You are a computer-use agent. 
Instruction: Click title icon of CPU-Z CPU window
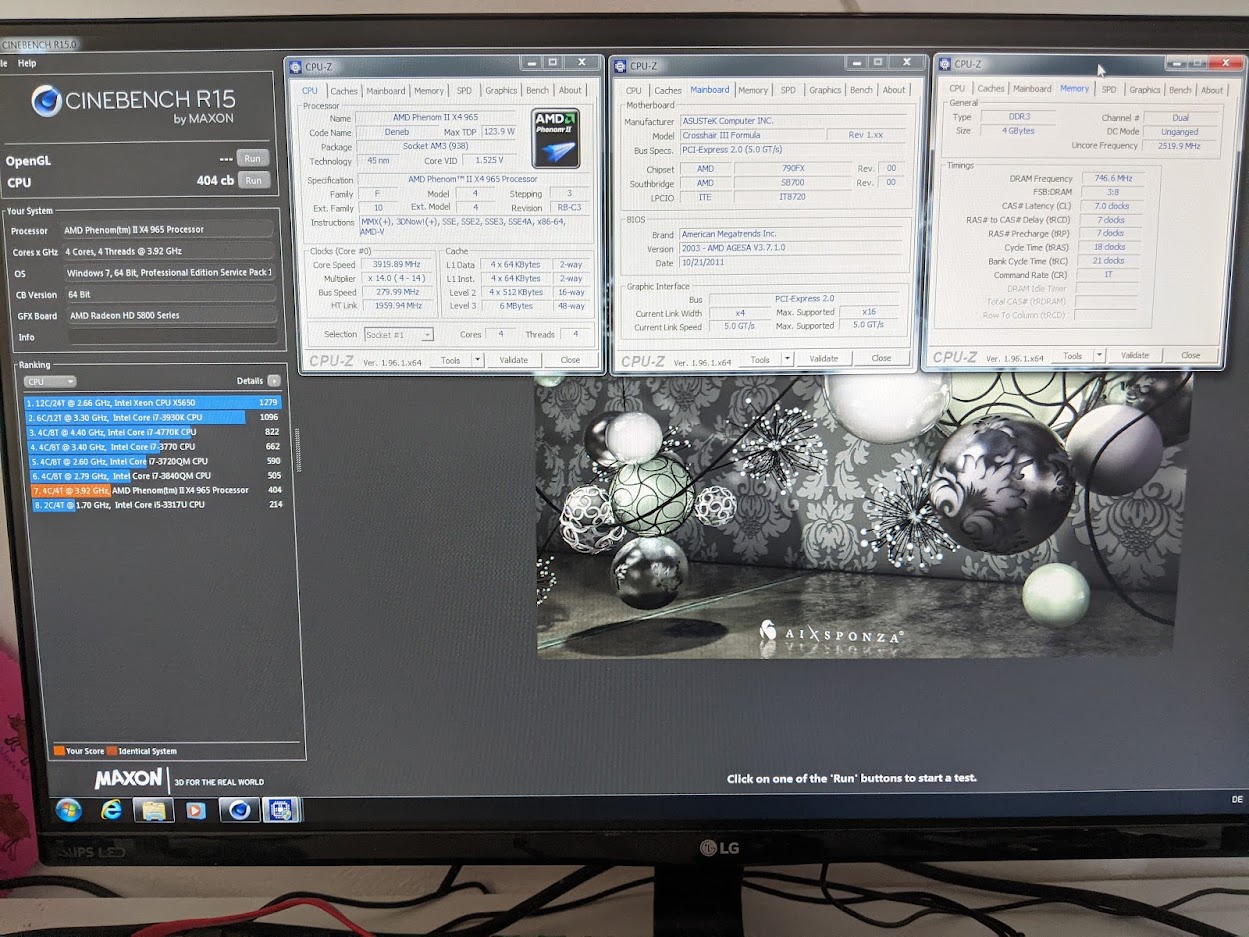294,67
